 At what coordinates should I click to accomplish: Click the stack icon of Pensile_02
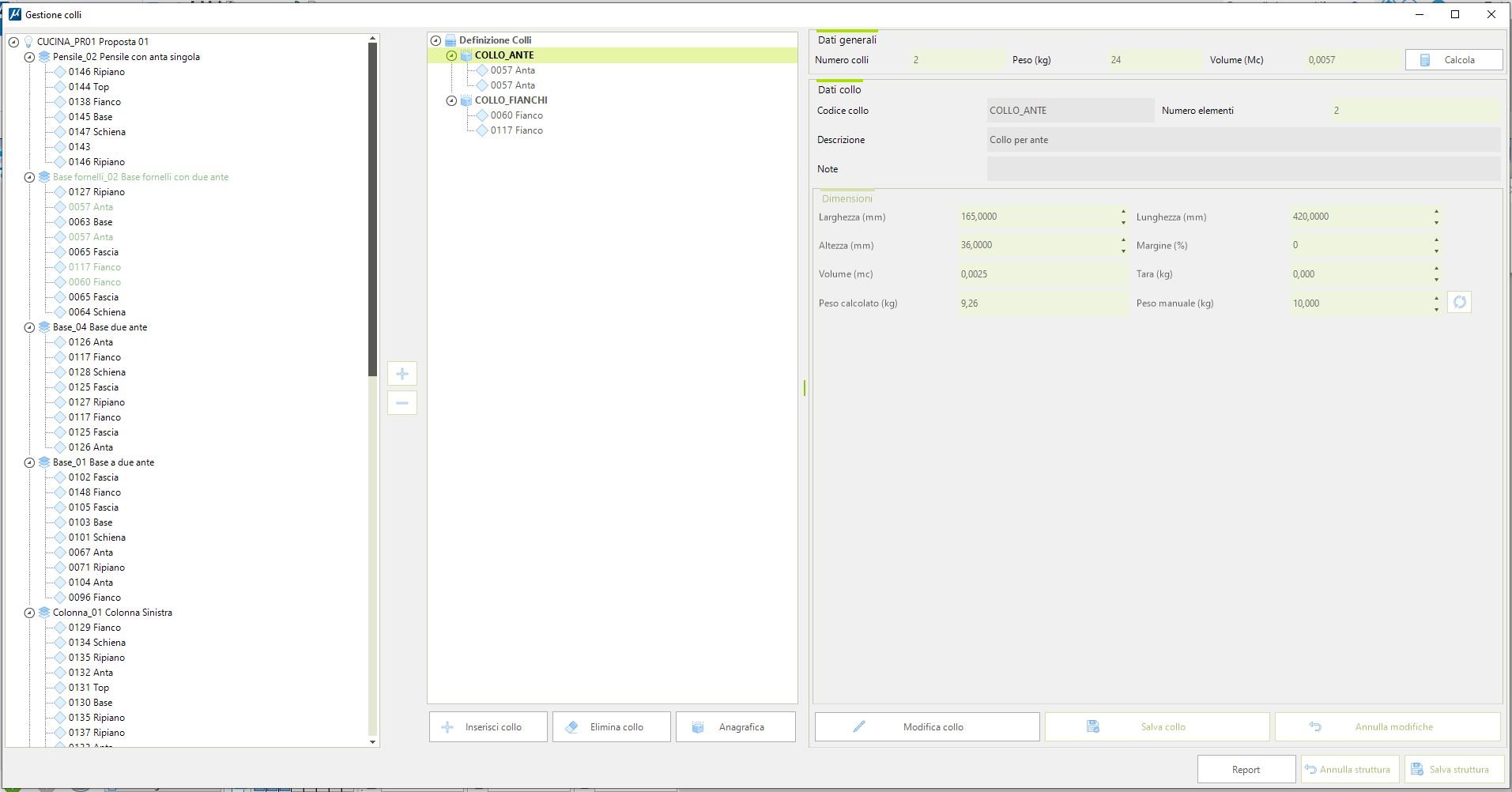[x=44, y=57]
